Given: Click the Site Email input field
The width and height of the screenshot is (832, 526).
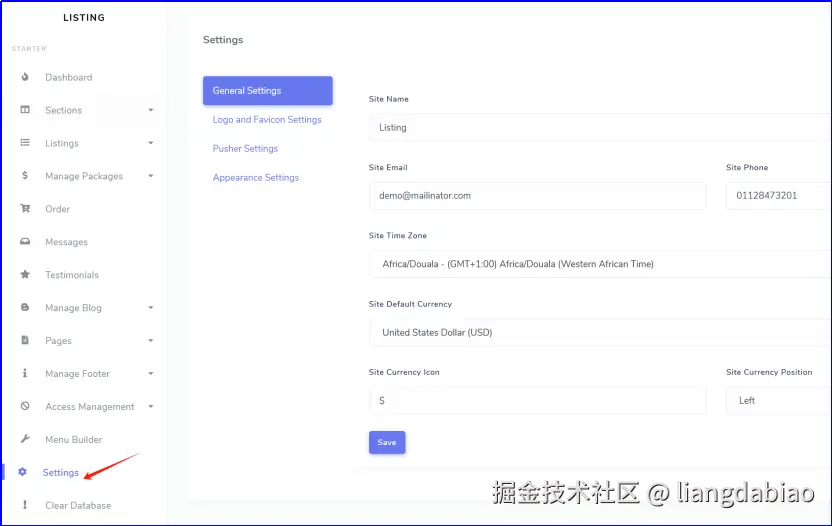Looking at the screenshot, I should [x=538, y=195].
